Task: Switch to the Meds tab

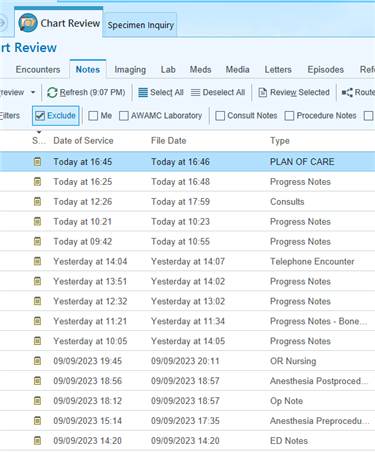Action: pos(201,70)
